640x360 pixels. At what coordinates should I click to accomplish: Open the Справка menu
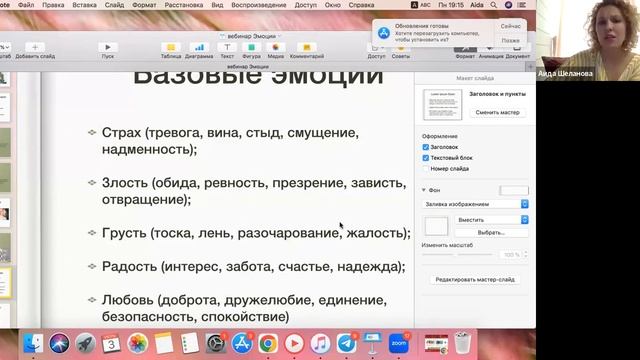pyautogui.click(x=361, y=5)
